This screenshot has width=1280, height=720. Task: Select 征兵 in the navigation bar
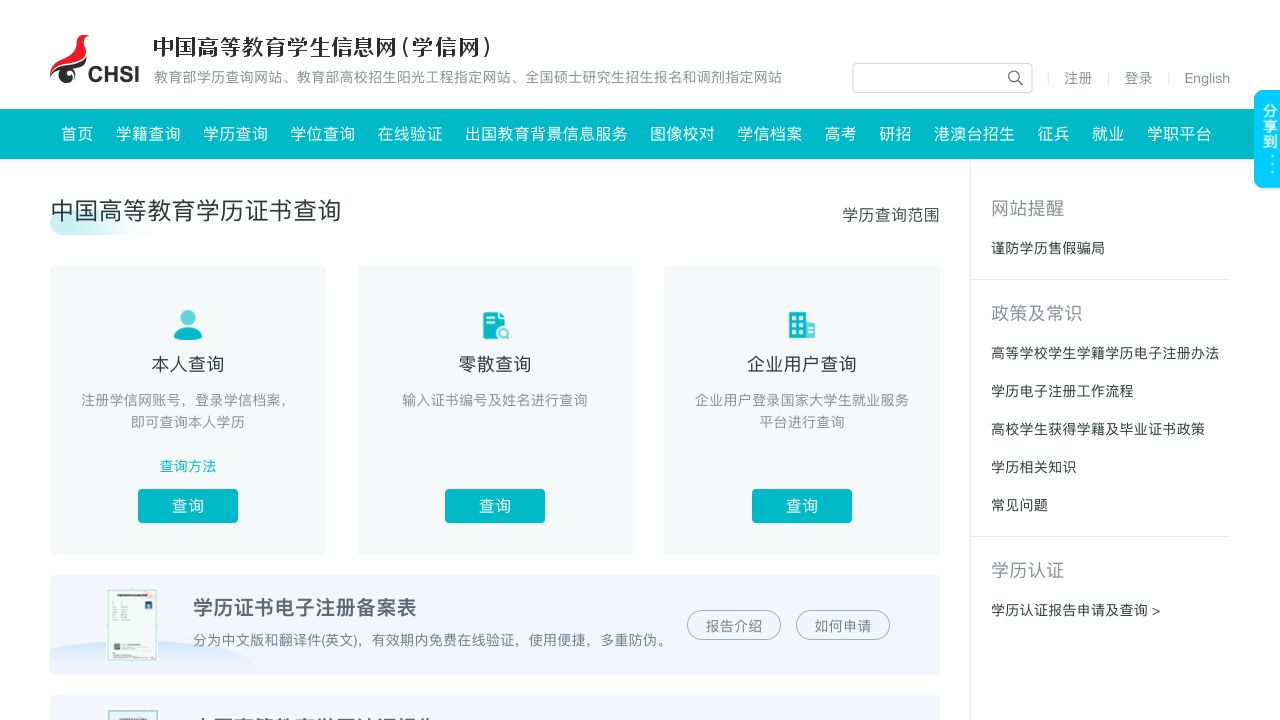(1054, 134)
